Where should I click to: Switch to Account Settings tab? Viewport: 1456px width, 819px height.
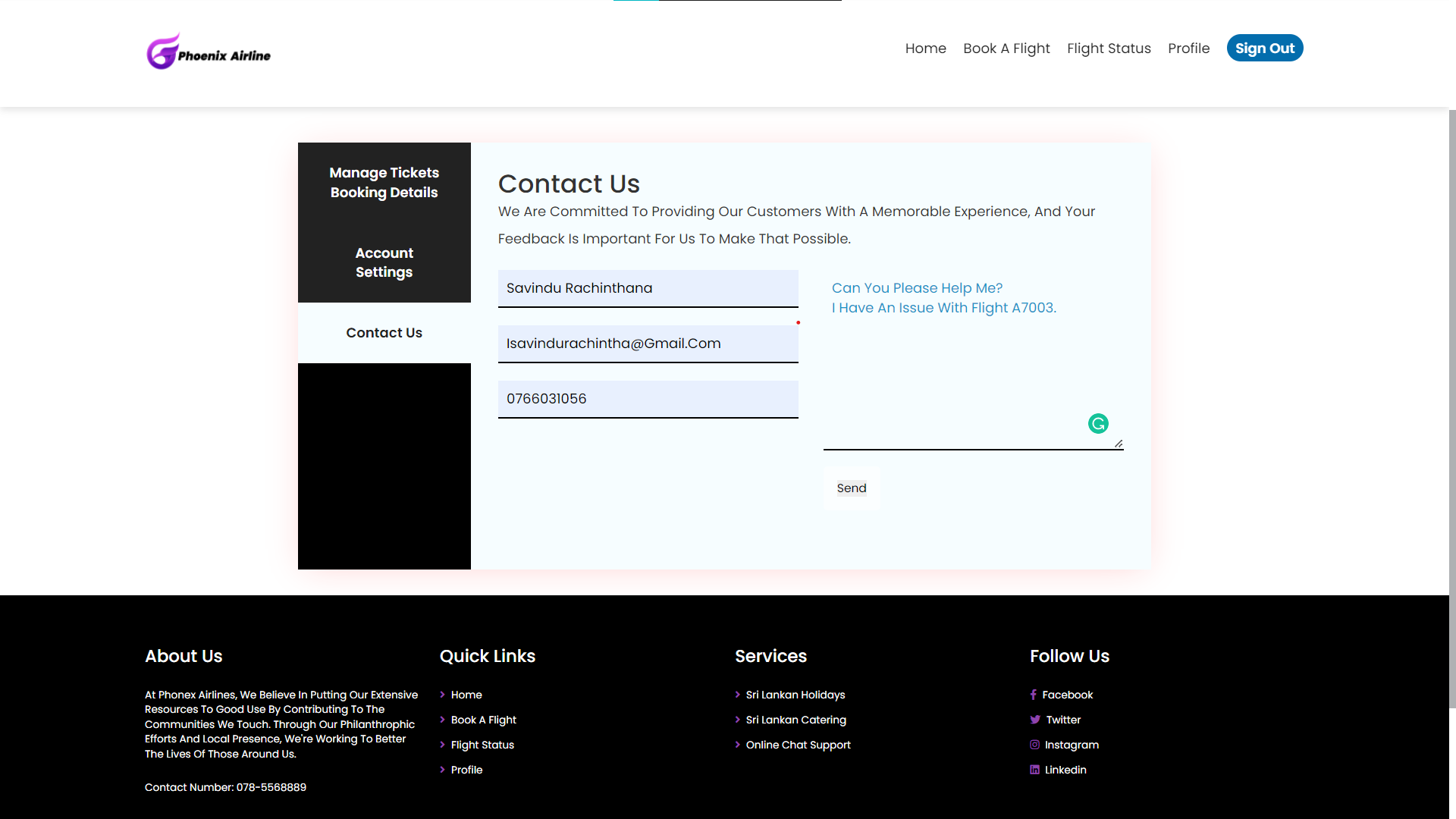[x=384, y=262]
